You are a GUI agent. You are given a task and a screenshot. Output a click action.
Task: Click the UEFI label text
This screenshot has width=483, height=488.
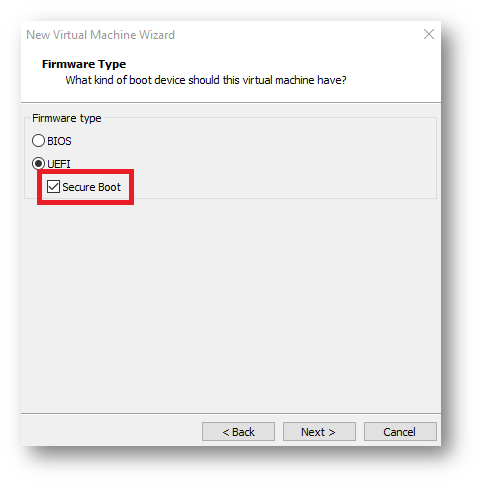tap(59, 164)
